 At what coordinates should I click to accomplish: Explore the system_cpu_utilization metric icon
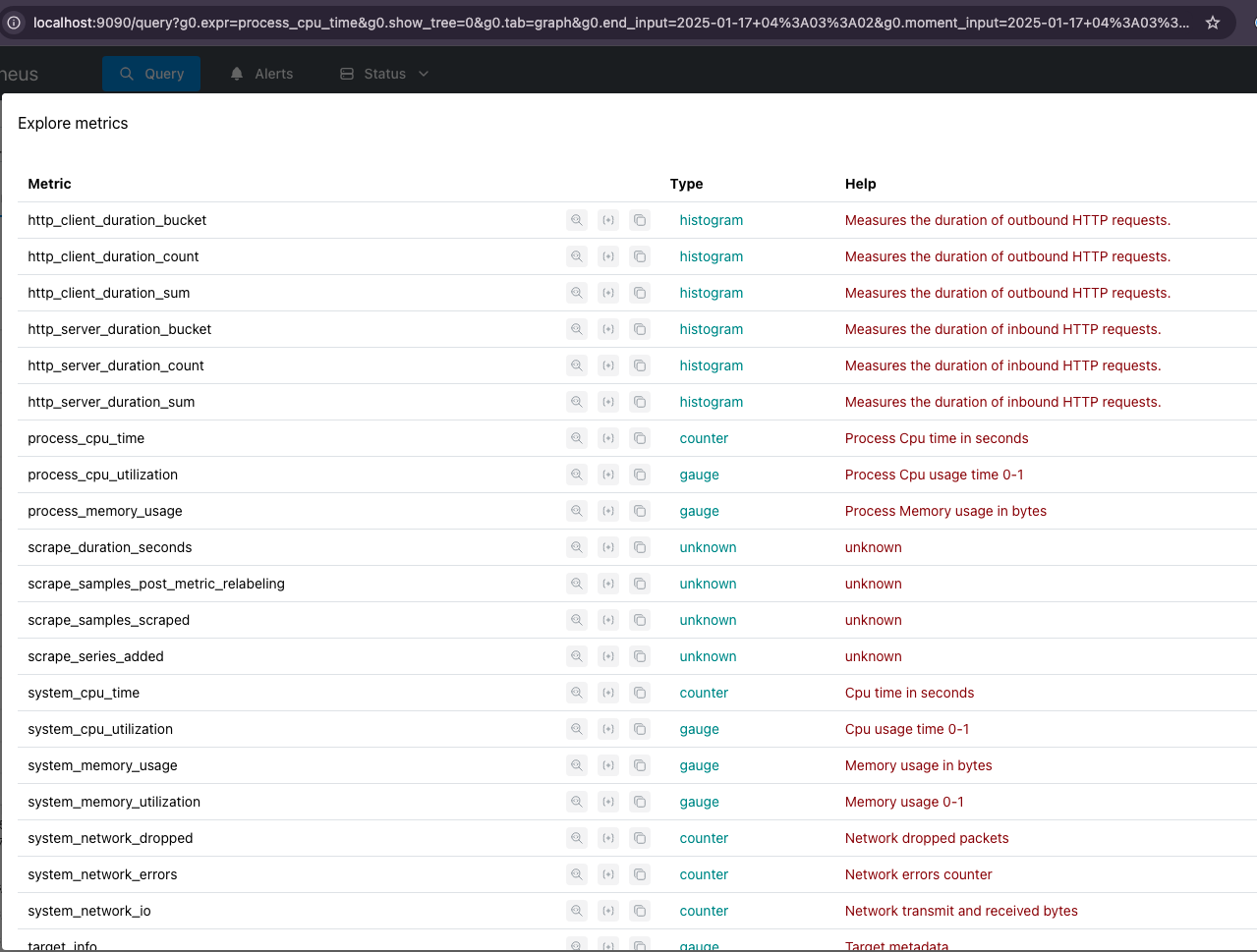[577, 729]
